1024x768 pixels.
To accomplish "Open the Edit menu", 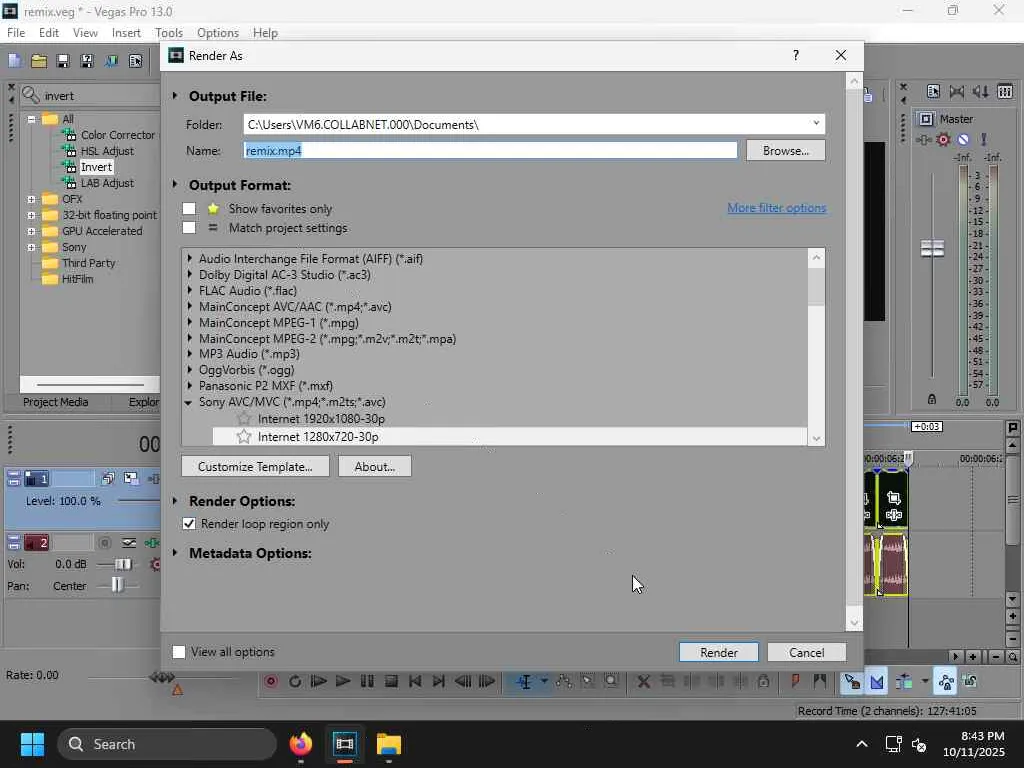I will [x=49, y=33].
